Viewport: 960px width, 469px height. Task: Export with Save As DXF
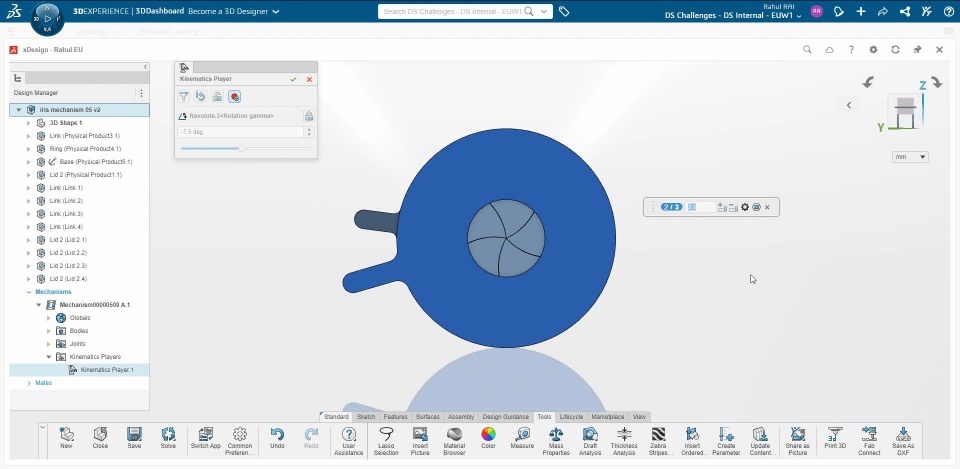pyautogui.click(x=903, y=441)
